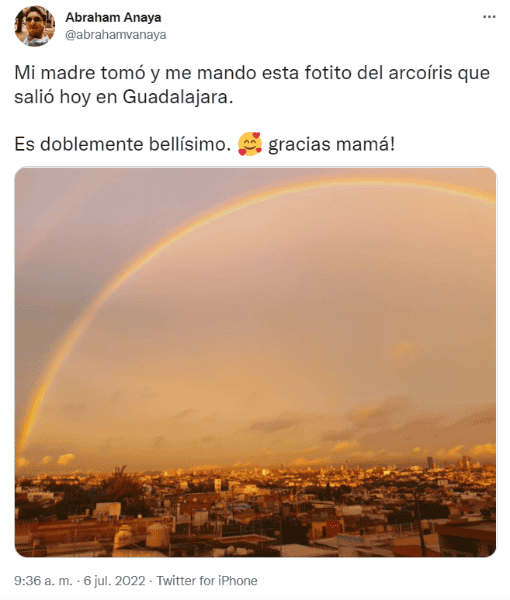
Task: Visit the @abrahamvanaya handle link
Action: click(116, 35)
